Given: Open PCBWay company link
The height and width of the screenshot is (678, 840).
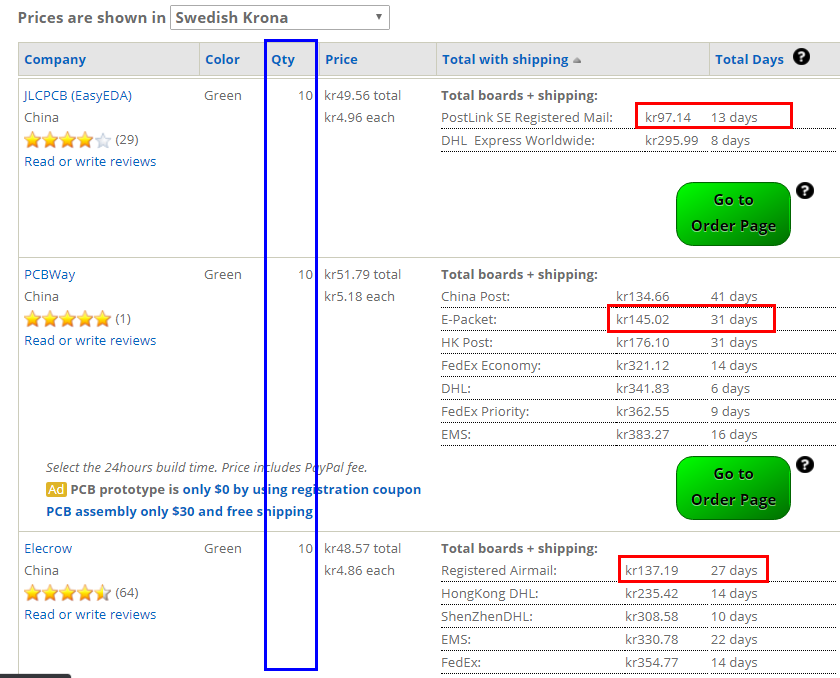Looking at the screenshot, I should (49, 275).
